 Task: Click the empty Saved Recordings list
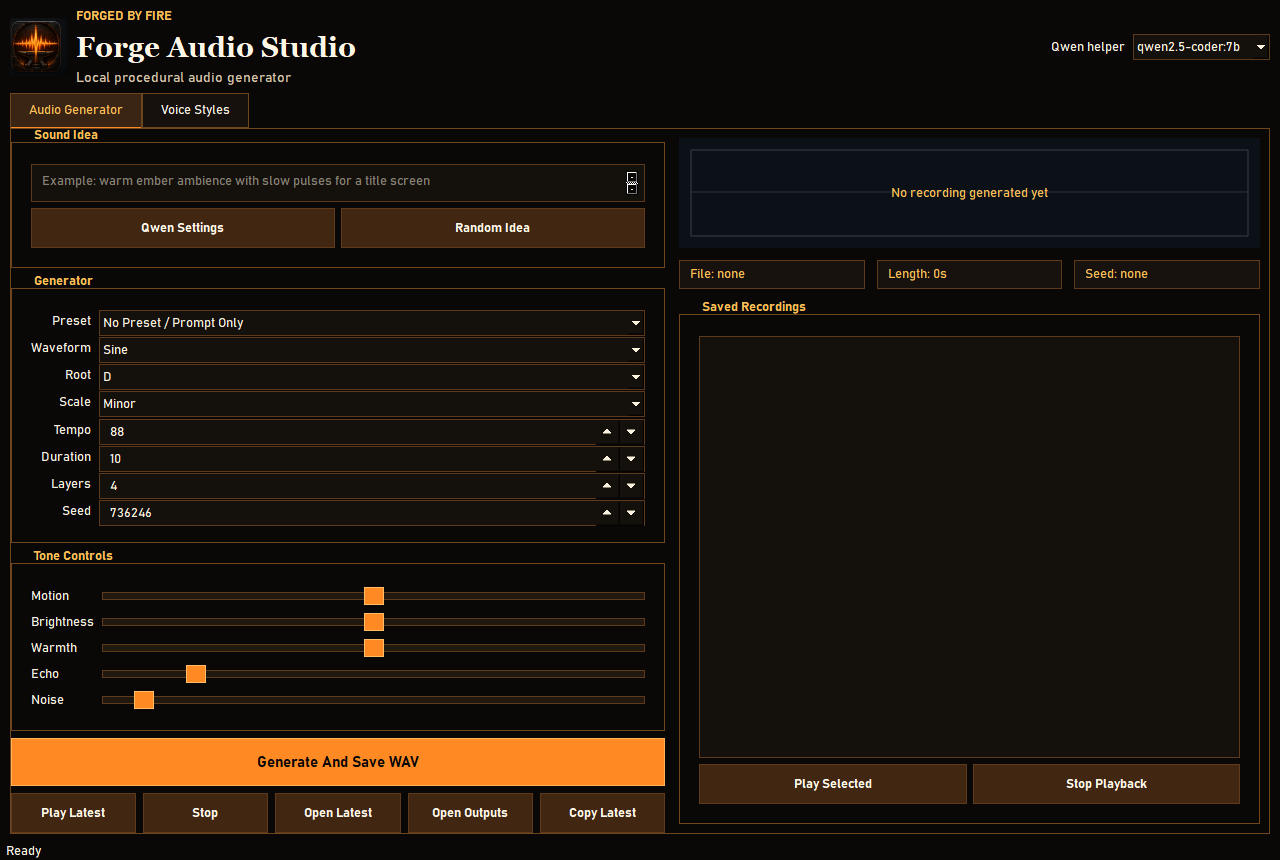point(969,547)
